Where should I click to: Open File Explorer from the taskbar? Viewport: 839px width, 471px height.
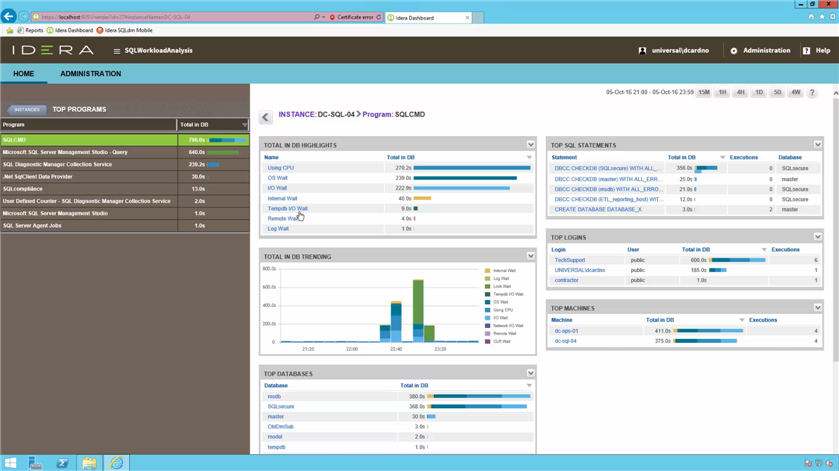point(89,463)
